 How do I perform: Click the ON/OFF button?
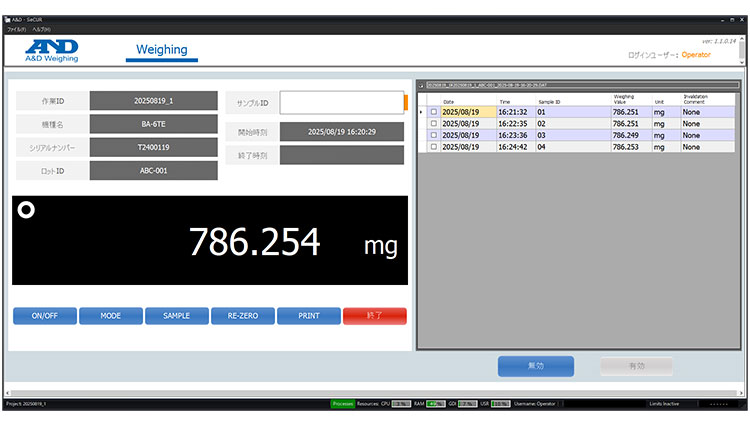pyautogui.click(x=45, y=316)
